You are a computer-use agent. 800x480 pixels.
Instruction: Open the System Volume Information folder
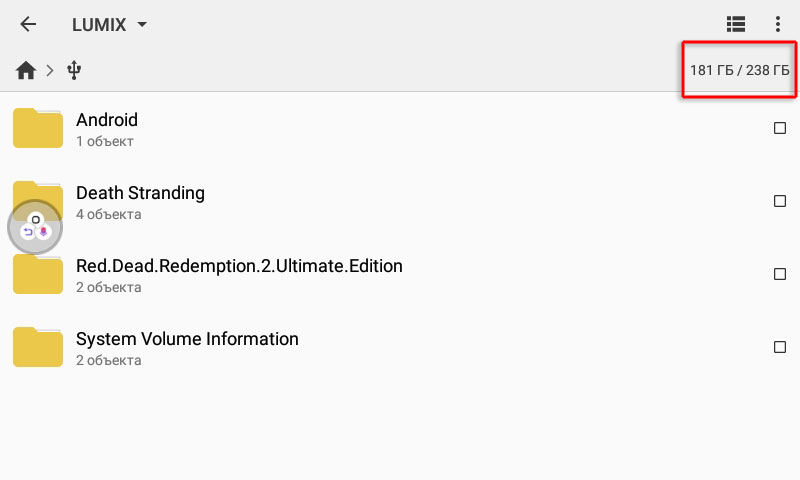[187, 339]
